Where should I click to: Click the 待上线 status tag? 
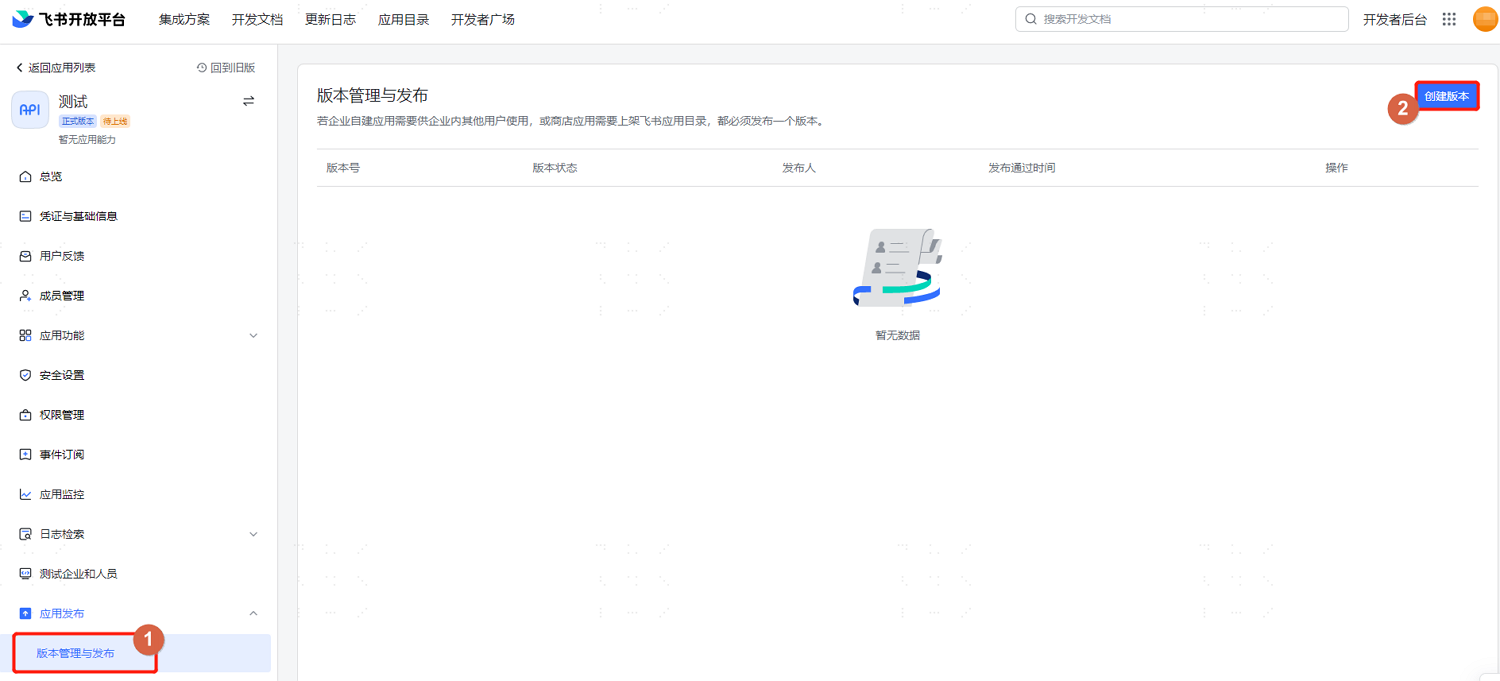115,121
